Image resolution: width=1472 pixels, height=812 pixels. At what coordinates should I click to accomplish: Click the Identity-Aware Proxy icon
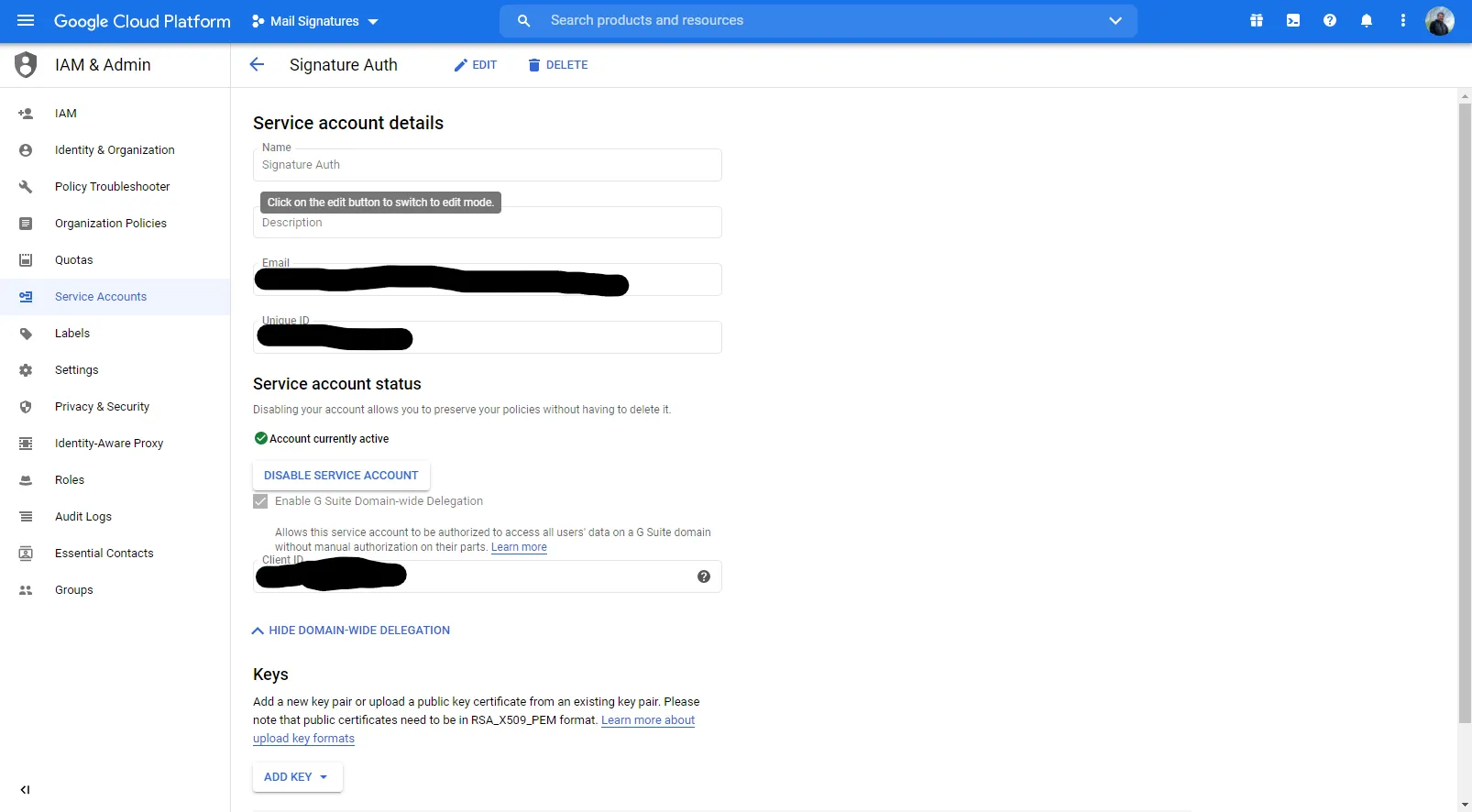pos(26,444)
